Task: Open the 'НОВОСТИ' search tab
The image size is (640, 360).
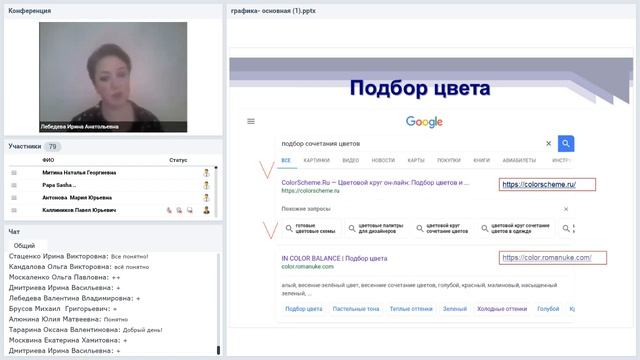Action: [x=383, y=160]
